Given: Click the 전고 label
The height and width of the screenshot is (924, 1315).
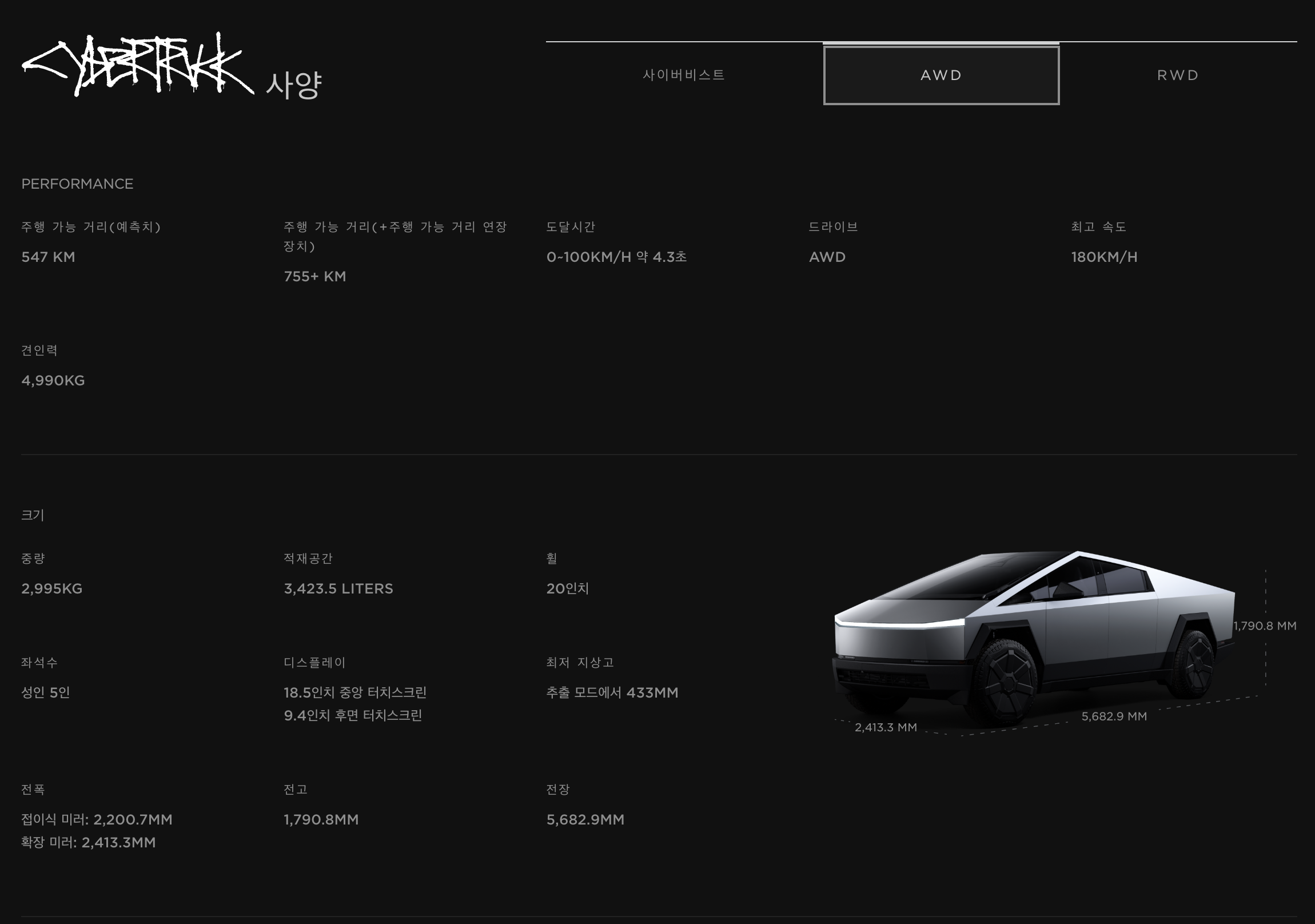Looking at the screenshot, I should point(296,790).
